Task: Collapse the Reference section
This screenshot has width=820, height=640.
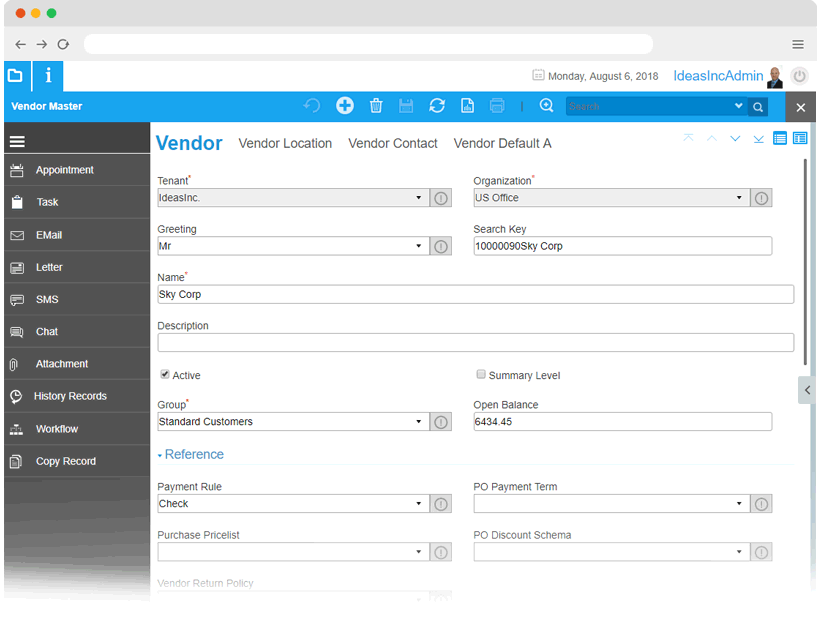Action: (190, 454)
